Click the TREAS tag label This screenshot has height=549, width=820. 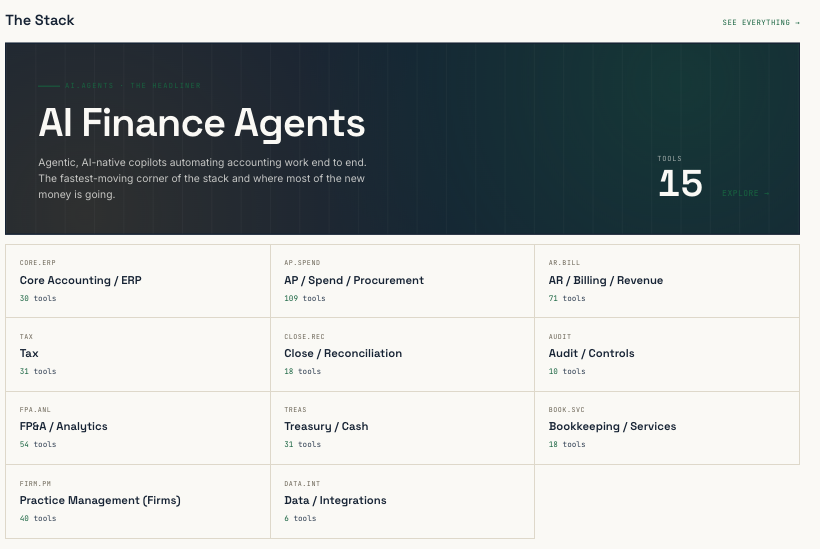pyautogui.click(x=295, y=409)
